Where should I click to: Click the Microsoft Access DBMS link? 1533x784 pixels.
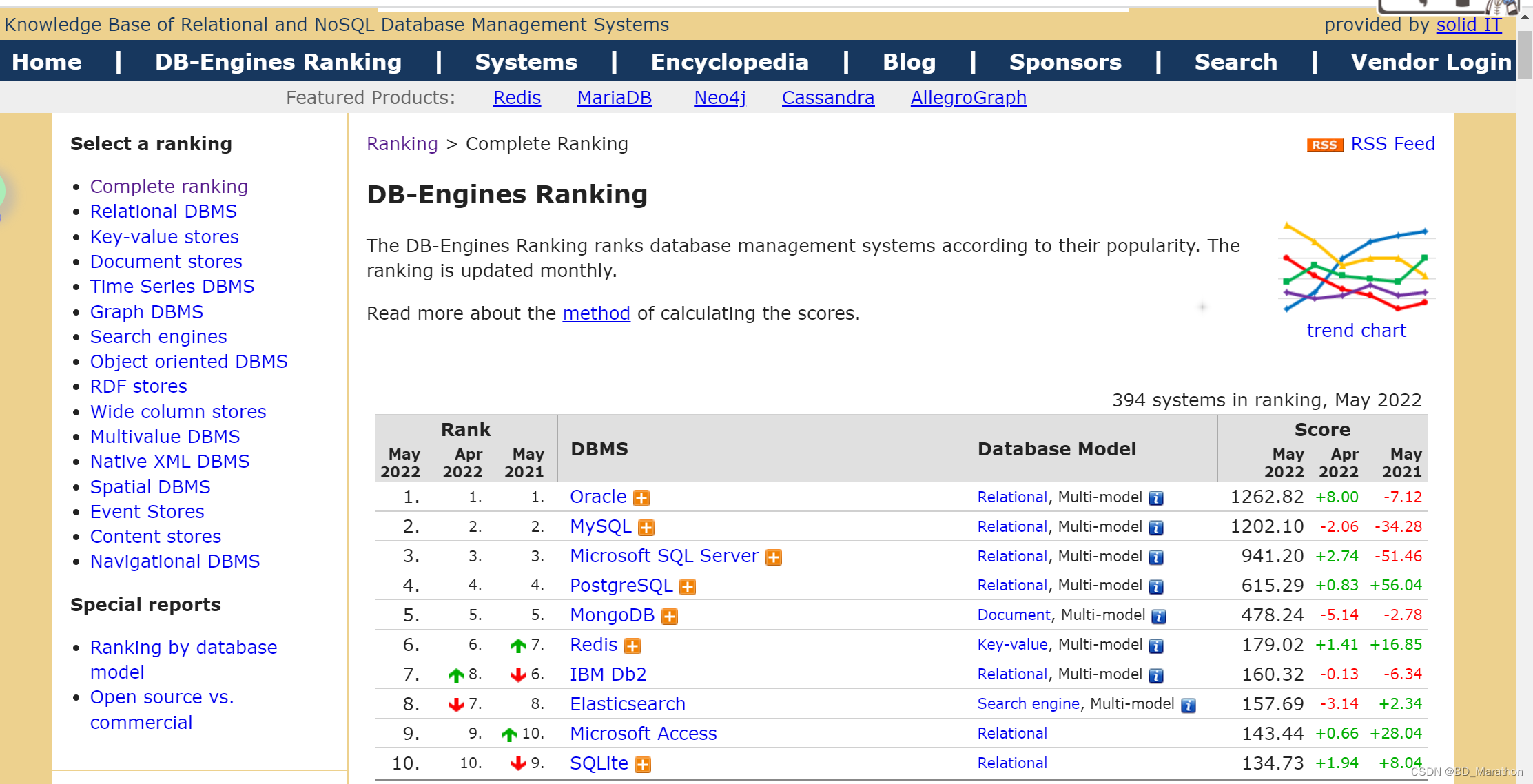coord(643,734)
